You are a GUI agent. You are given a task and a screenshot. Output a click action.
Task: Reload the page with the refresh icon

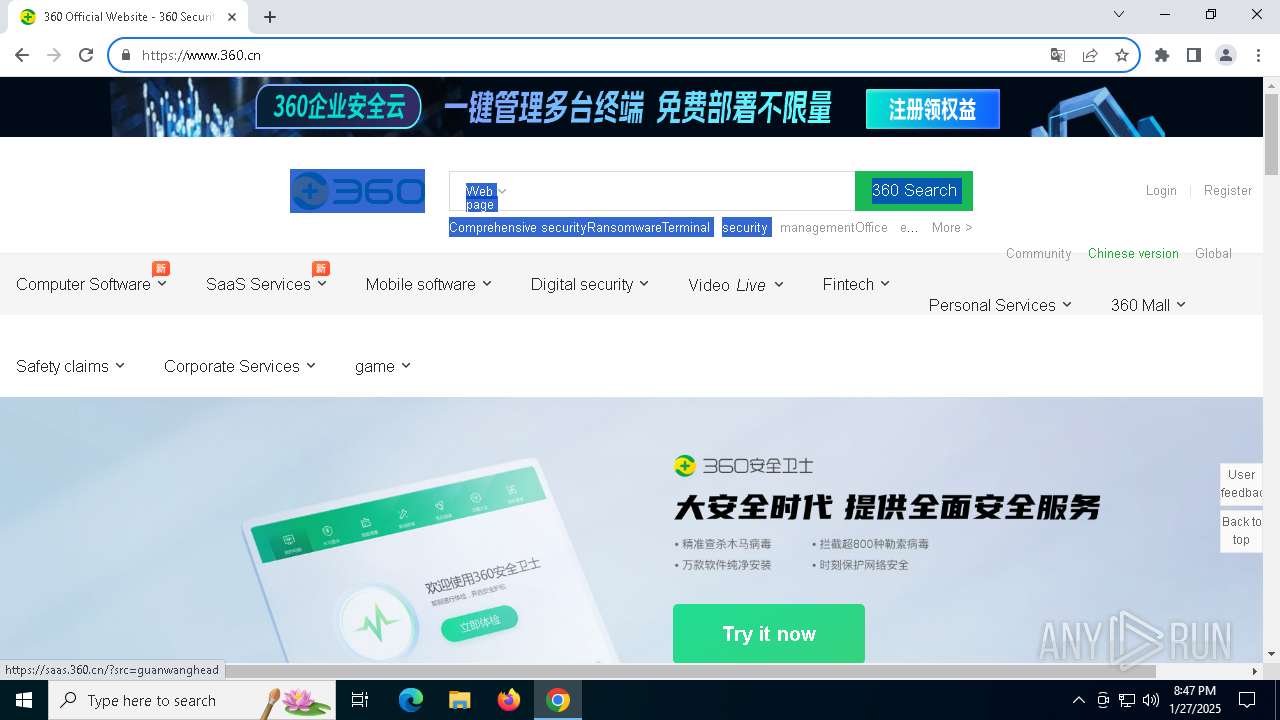tap(86, 55)
